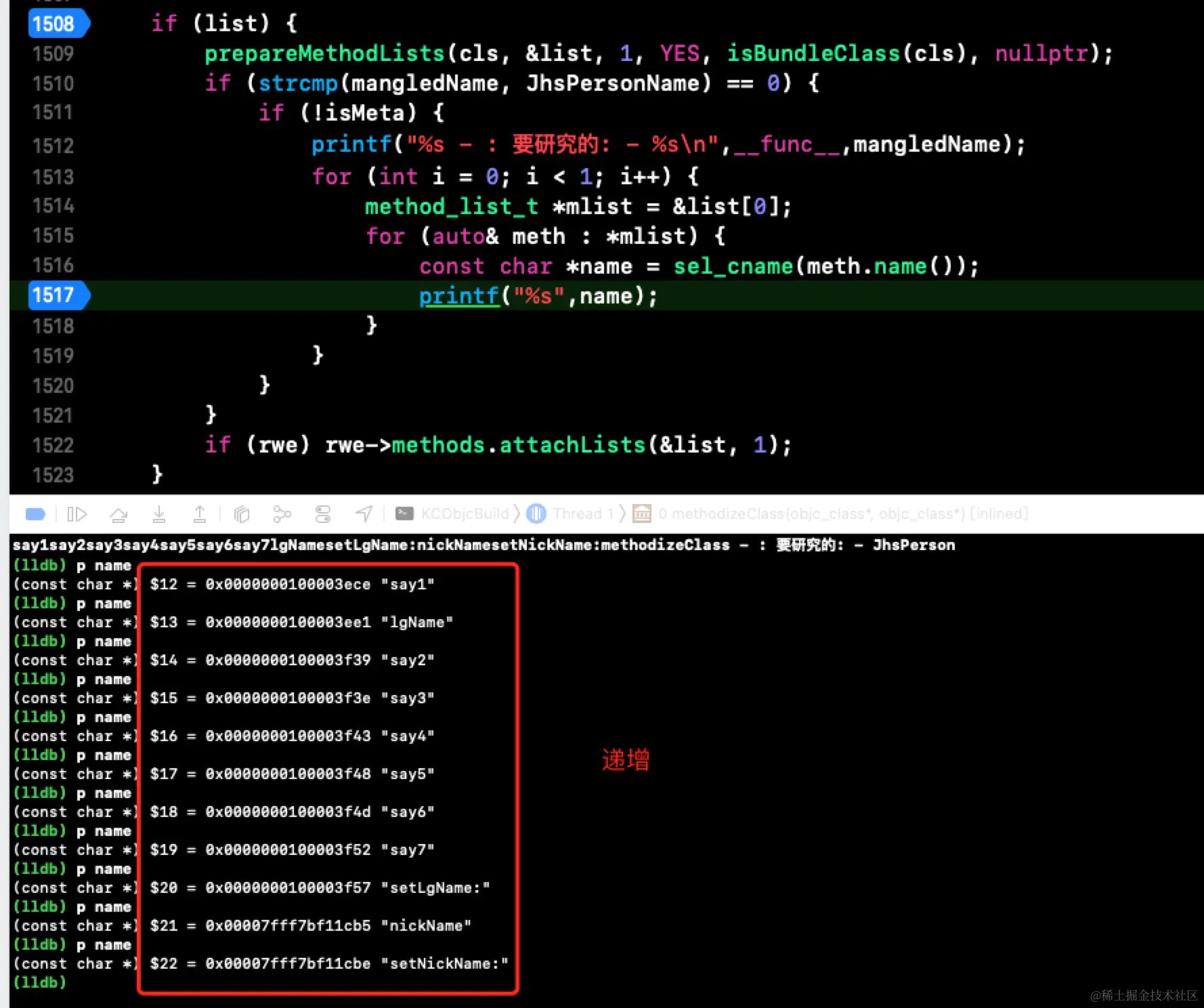
Task: Click prepareMethodLists function call
Action: tap(324, 53)
